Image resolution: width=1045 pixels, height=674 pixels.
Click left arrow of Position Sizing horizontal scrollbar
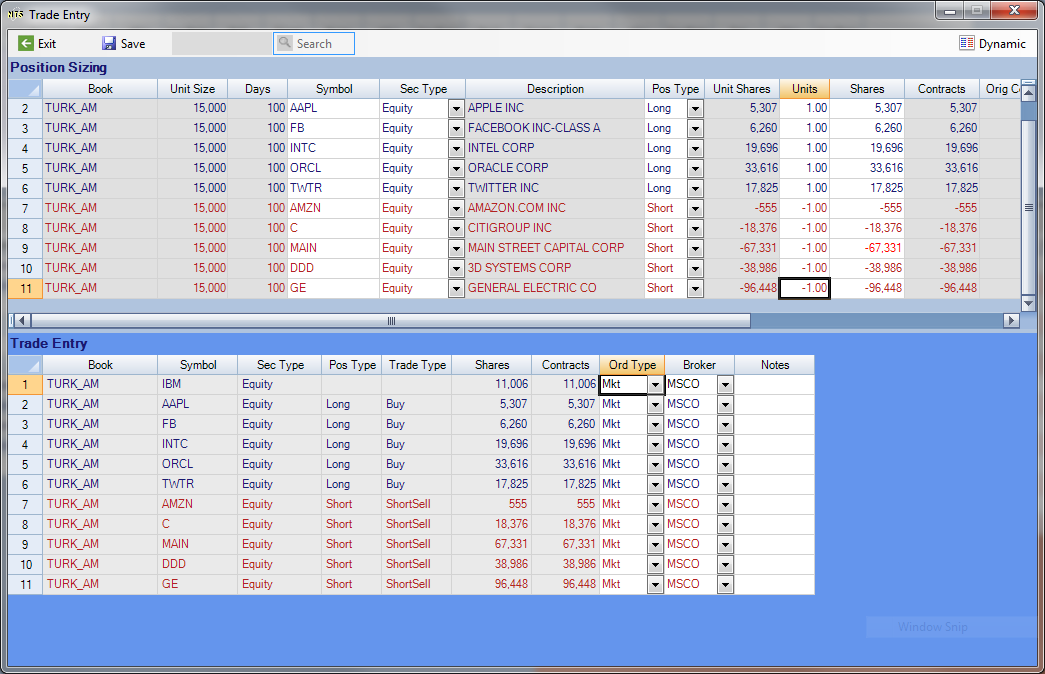point(22,320)
